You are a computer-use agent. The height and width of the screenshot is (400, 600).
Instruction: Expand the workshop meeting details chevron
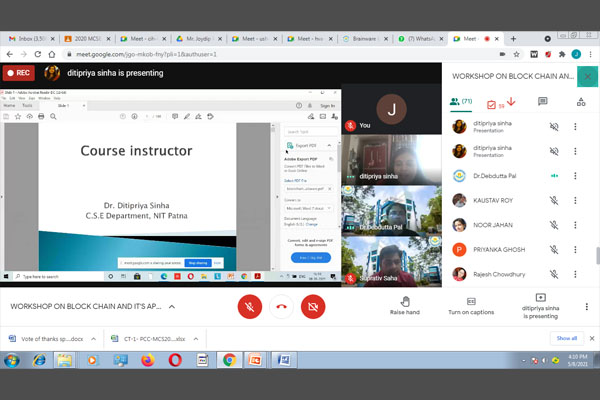coord(172,306)
